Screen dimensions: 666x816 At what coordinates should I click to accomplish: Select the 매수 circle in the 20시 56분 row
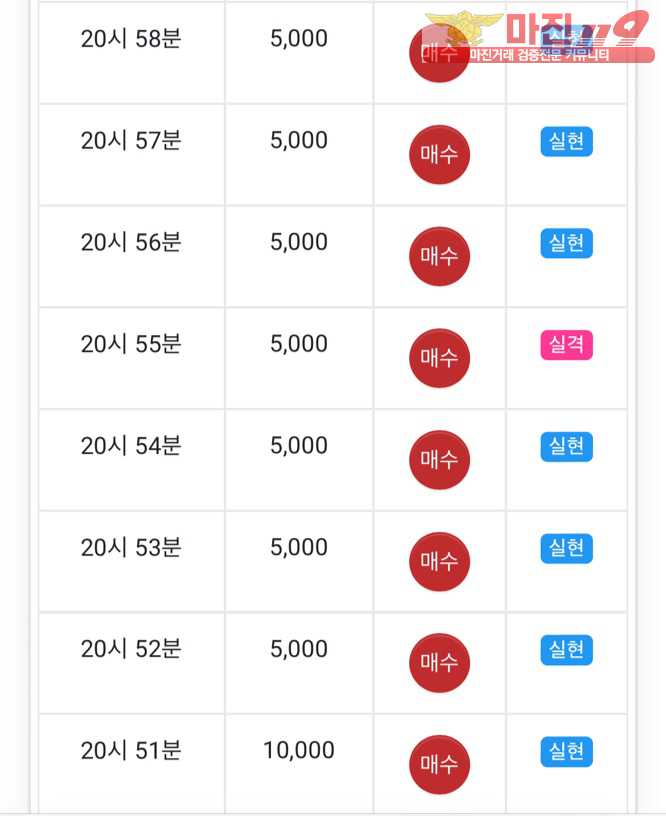tap(438, 257)
